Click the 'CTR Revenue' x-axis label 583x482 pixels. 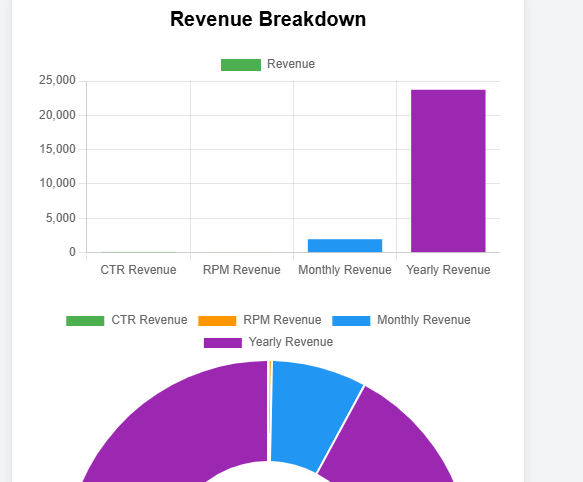click(138, 270)
